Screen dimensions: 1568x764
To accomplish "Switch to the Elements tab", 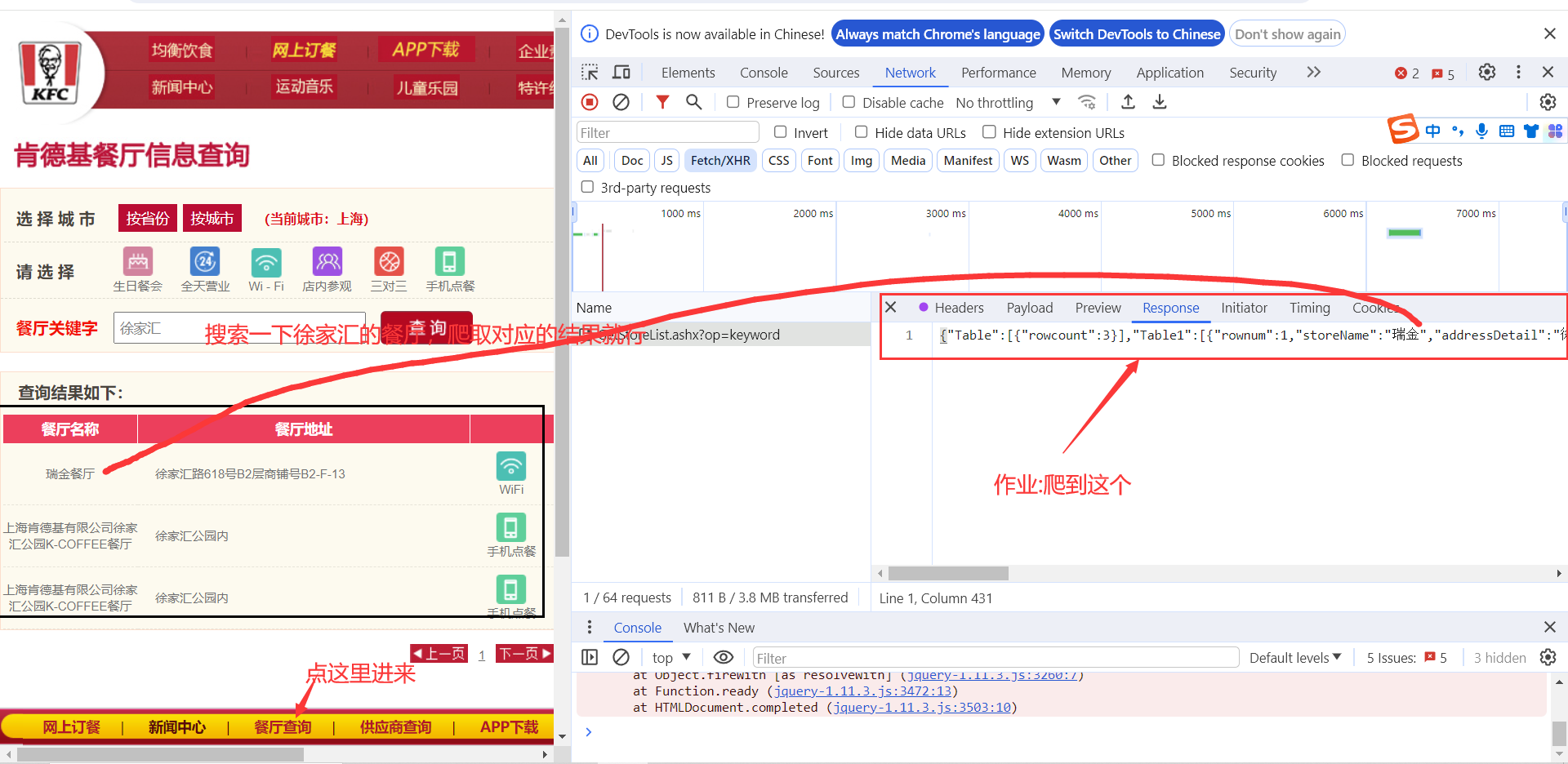I will [688, 73].
